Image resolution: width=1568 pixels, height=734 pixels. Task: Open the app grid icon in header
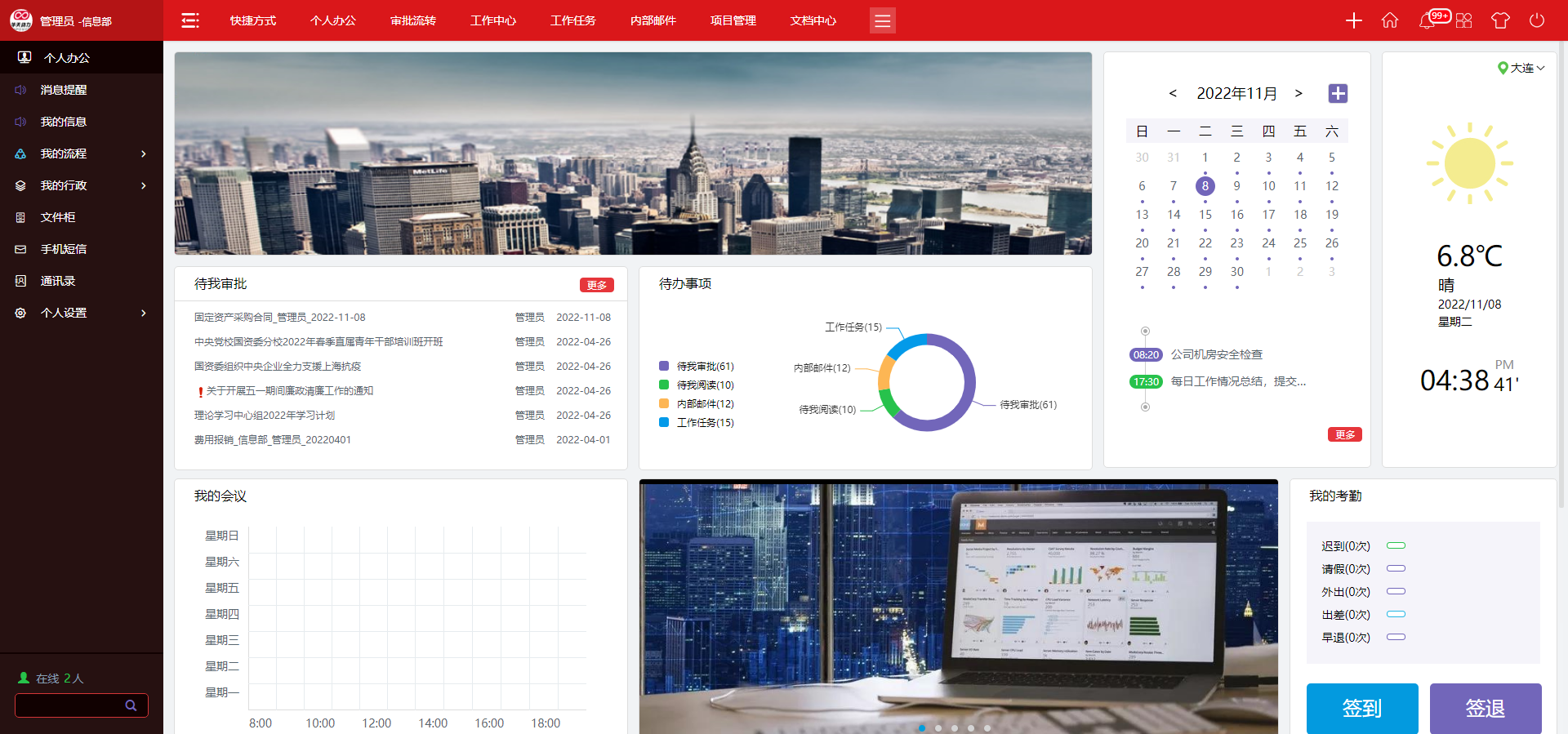1463,20
